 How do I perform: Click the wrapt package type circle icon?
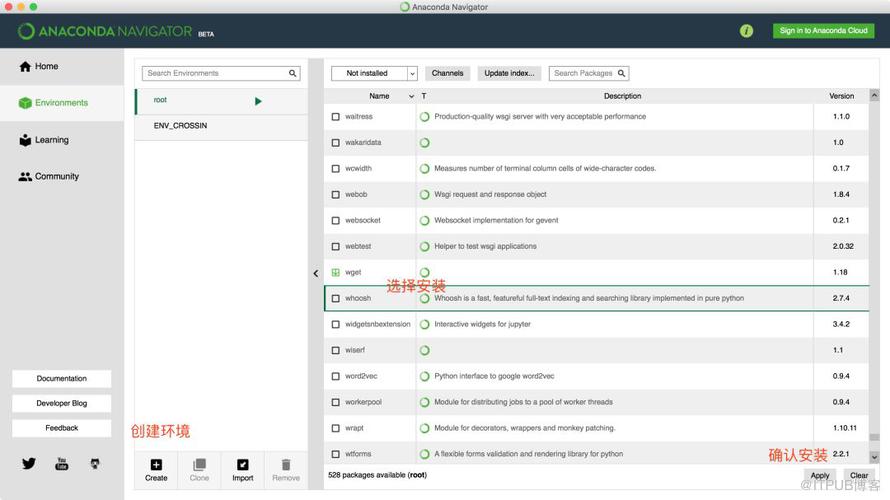[425, 428]
